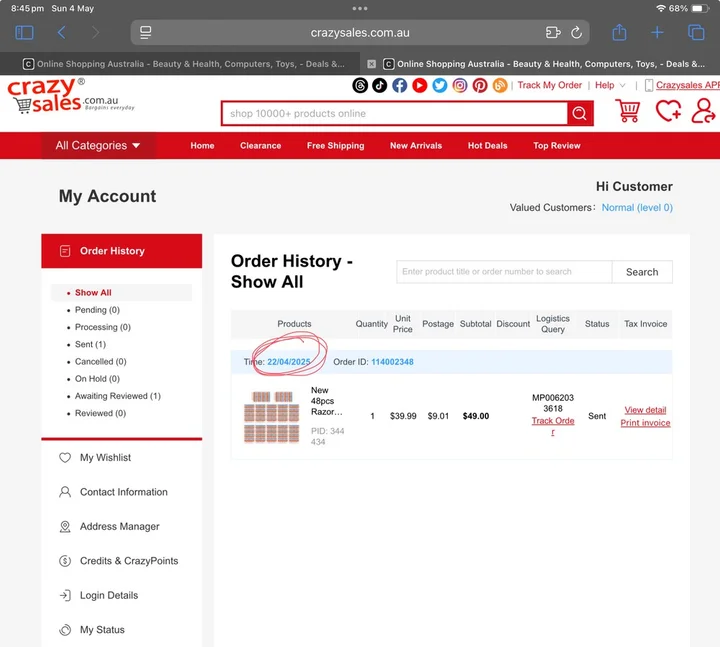The height and width of the screenshot is (647, 720).
Task: Open the Hot Deals menu item
Action: (487, 146)
